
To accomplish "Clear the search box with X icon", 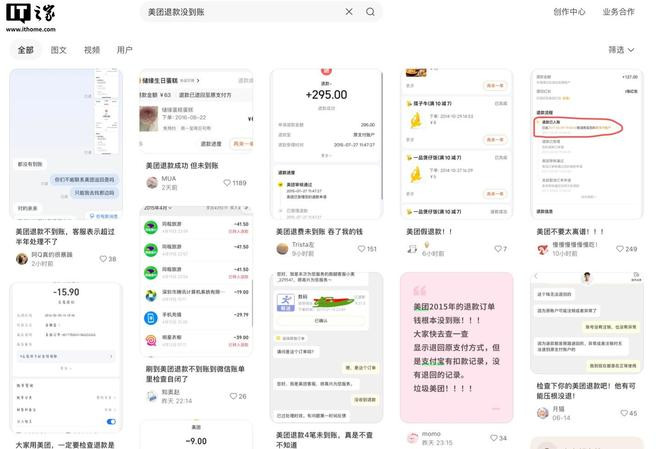I will (349, 12).
